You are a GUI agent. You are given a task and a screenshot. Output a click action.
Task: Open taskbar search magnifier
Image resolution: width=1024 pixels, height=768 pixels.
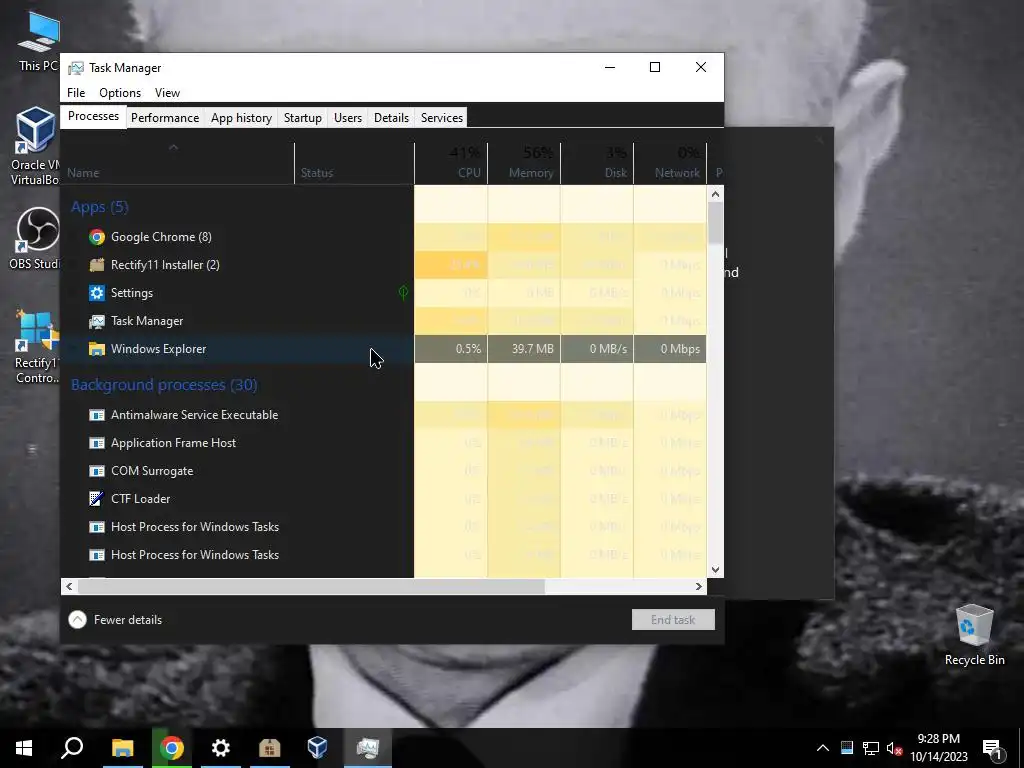click(72, 748)
